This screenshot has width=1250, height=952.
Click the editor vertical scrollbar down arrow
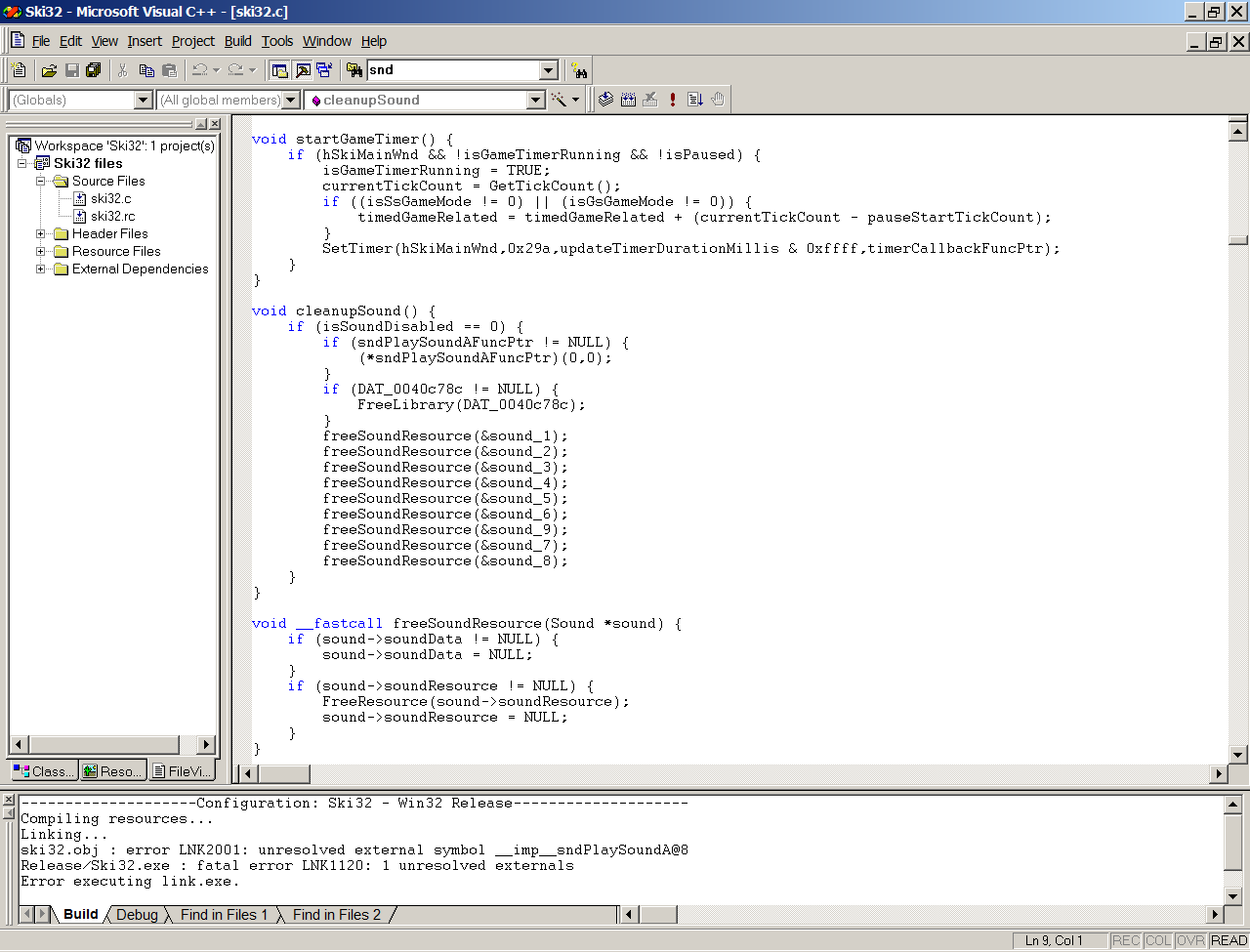pos(1238,754)
